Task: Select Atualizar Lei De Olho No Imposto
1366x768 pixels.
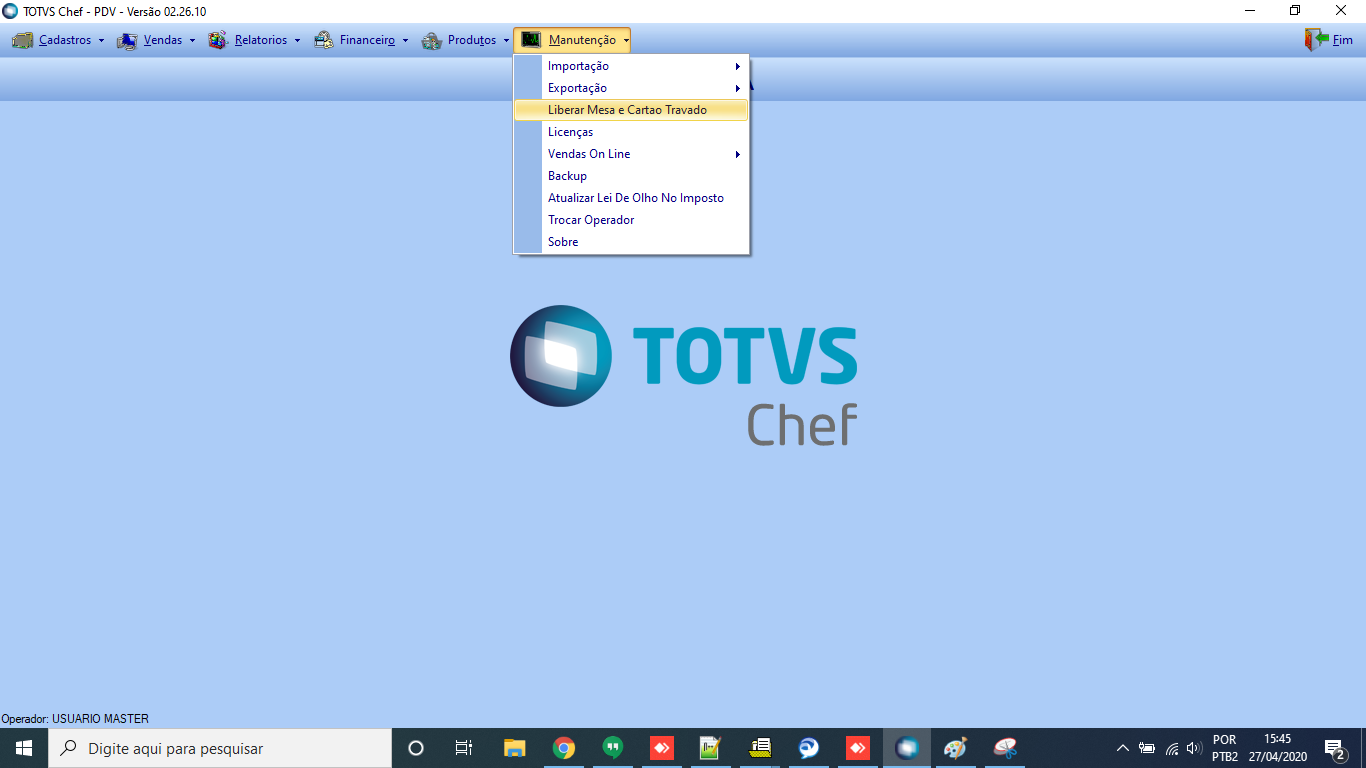Action: tap(631, 198)
